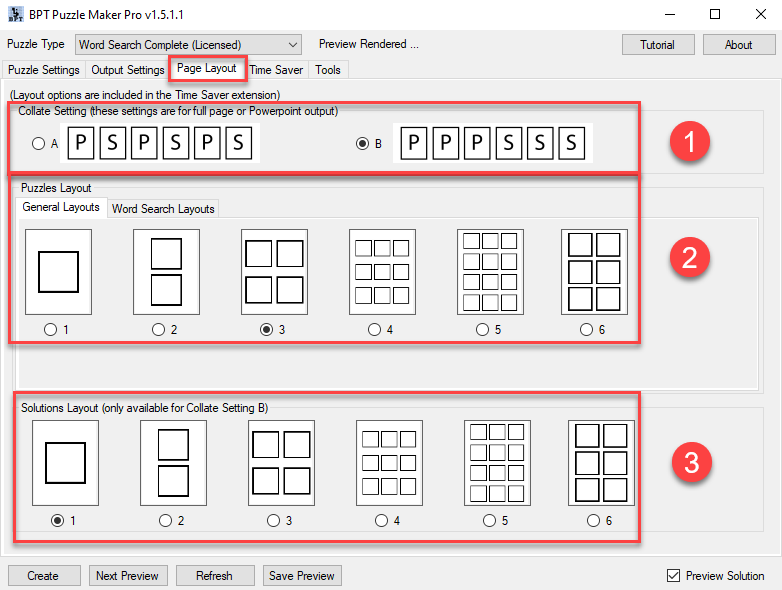This screenshot has height=590, width=782.
Task: Toggle the Preview Solution checkbox
Action: click(x=673, y=576)
